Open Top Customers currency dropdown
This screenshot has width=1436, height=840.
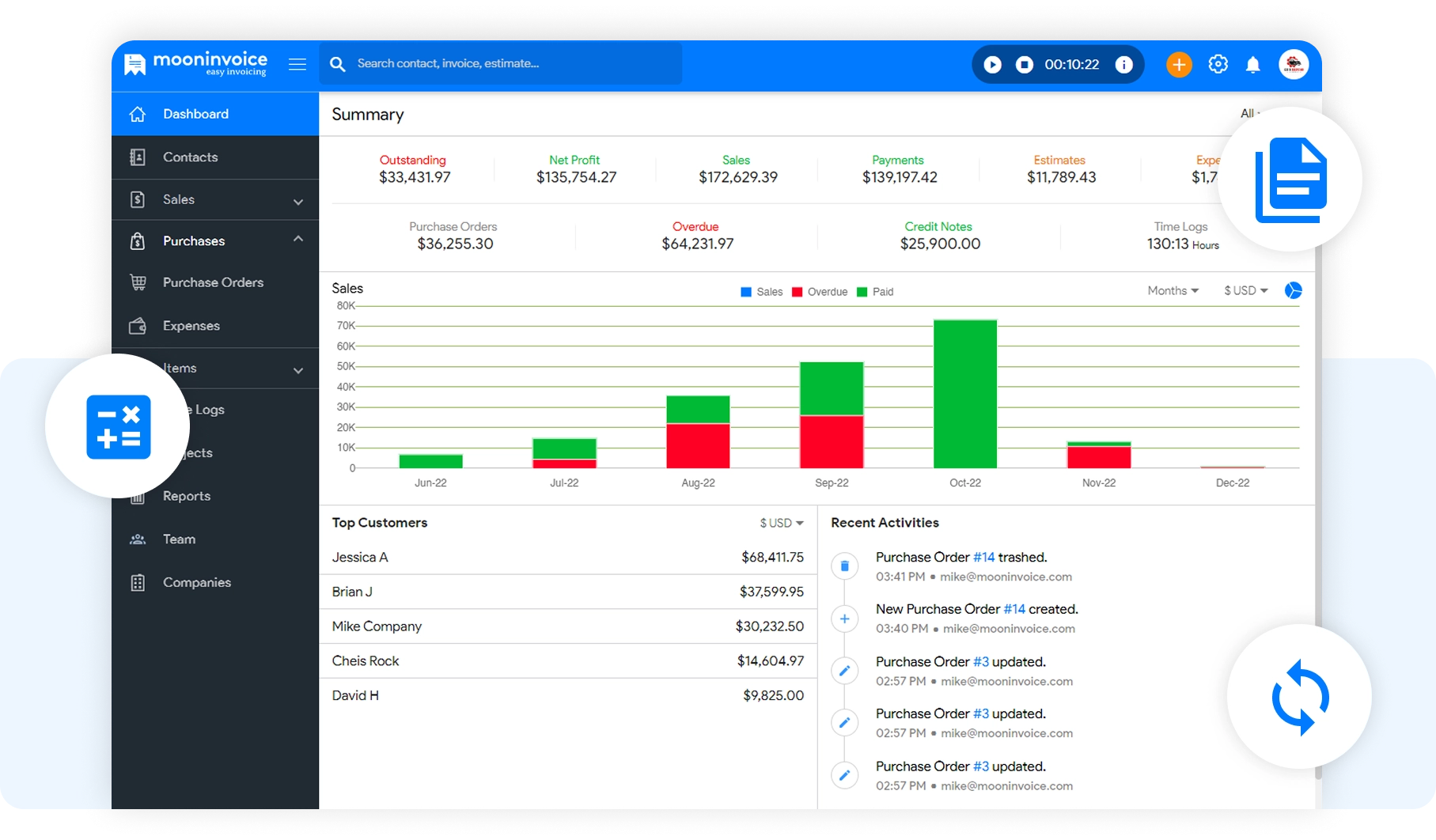[x=781, y=523]
